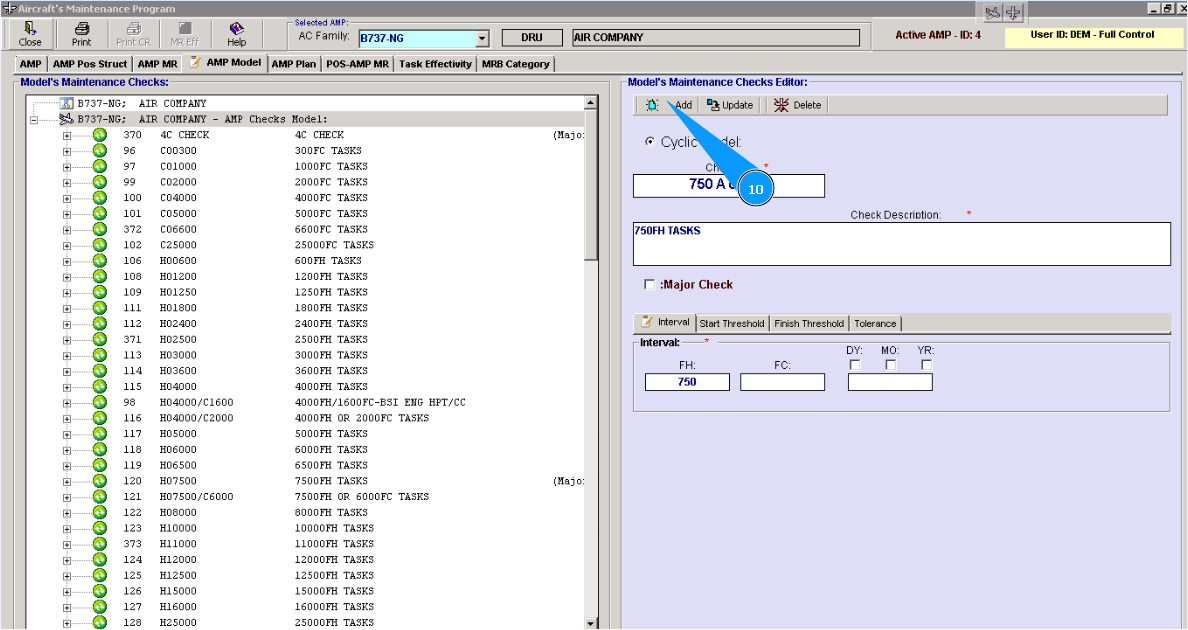
Task: Tick the DY interval checkbox
Action: 855,365
